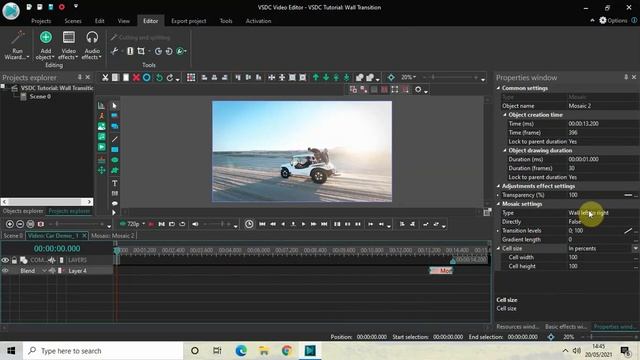Screen dimensions: 640x360
Task: Toggle the lock icon in the layers header
Action: [x=14, y=260]
